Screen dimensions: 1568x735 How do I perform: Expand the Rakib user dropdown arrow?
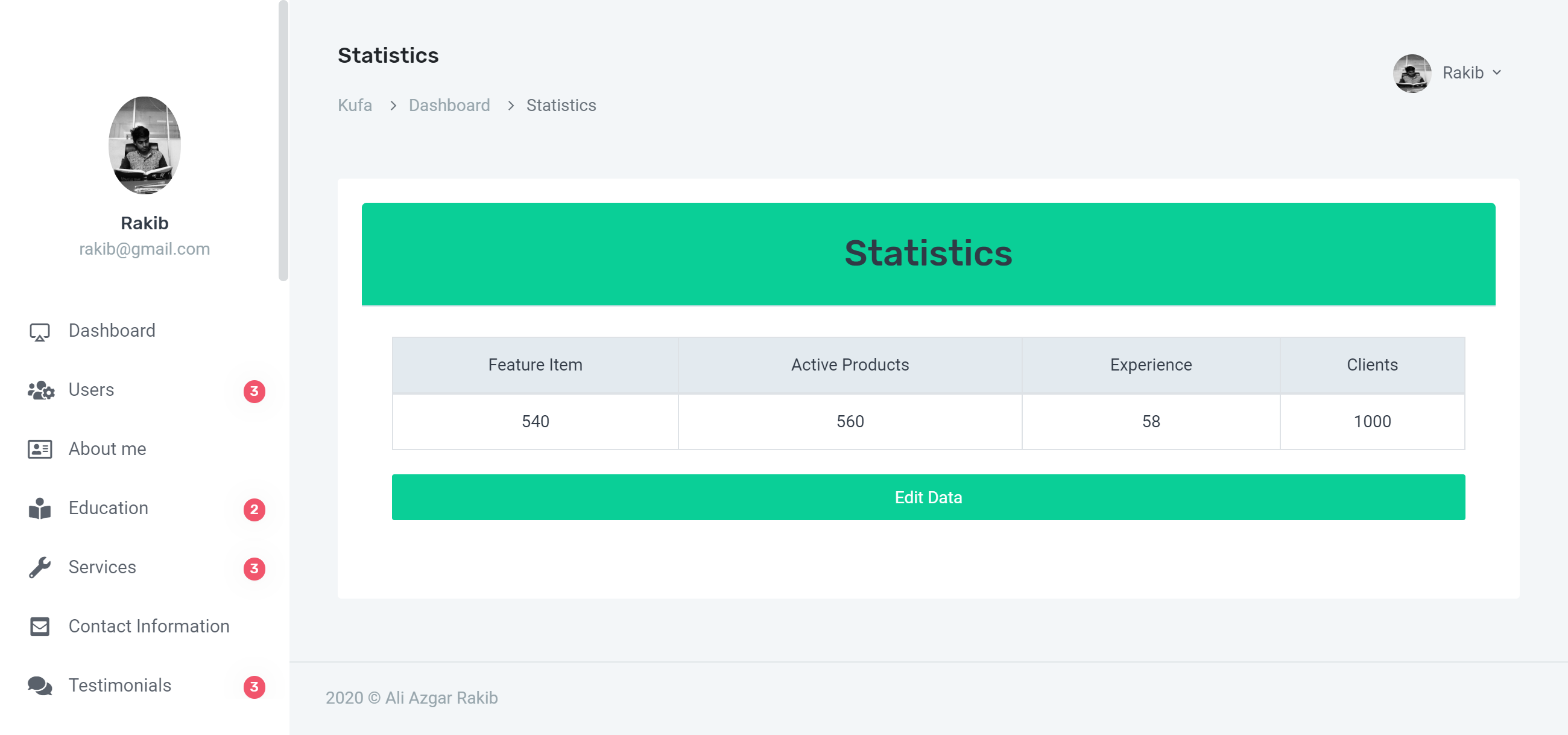[1497, 72]
